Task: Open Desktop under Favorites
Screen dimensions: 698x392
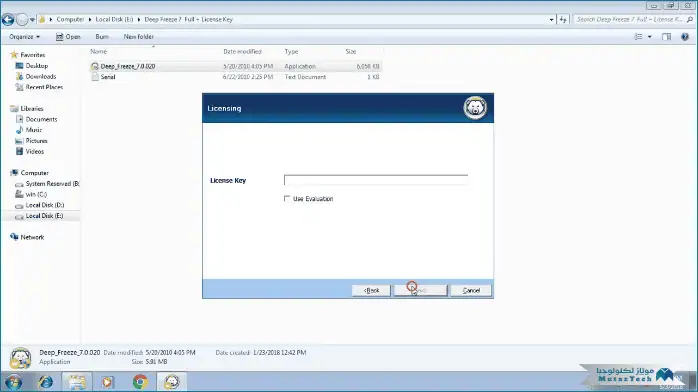Action: pos(37,66)
